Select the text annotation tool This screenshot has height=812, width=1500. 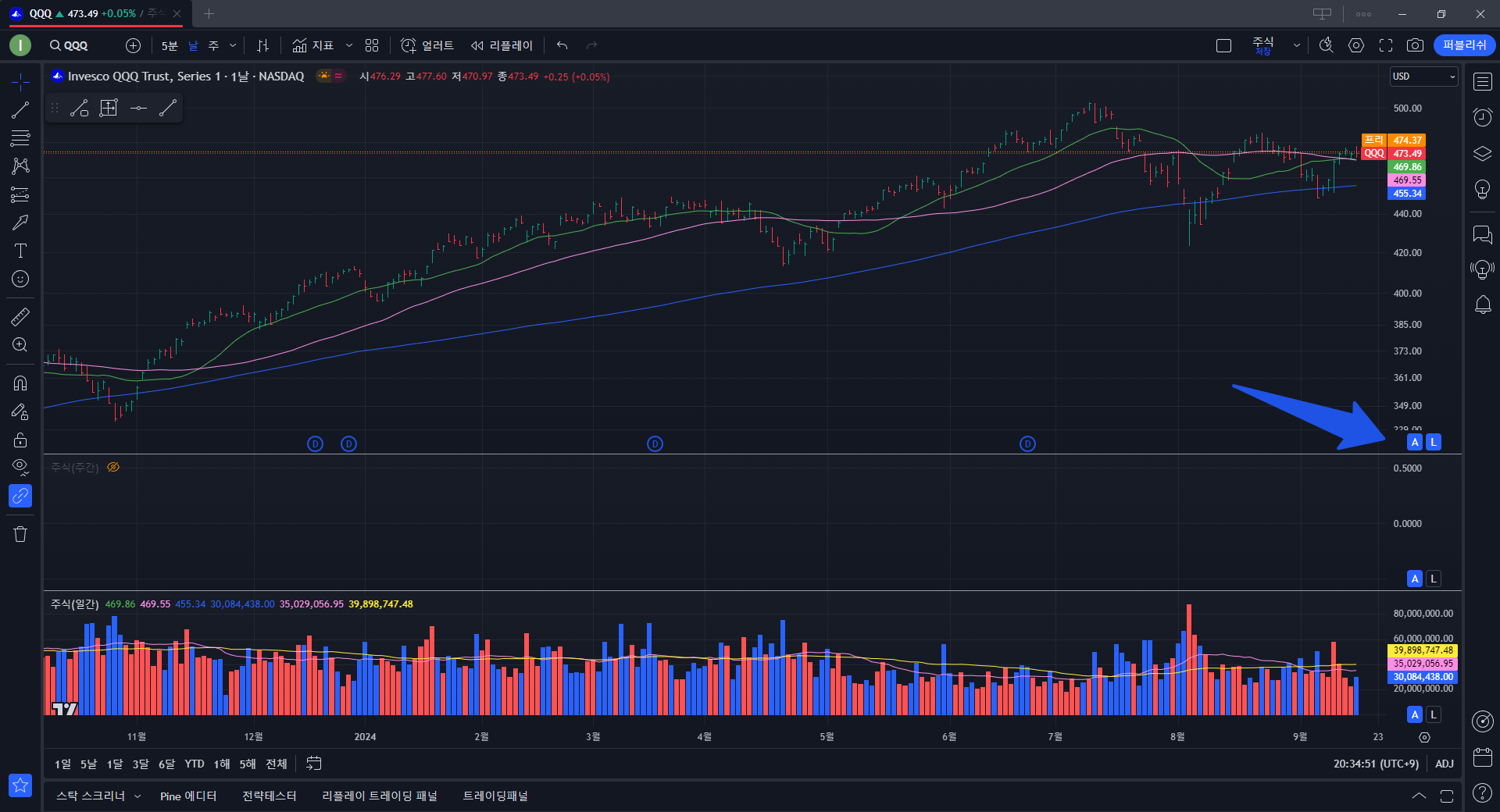20,251
